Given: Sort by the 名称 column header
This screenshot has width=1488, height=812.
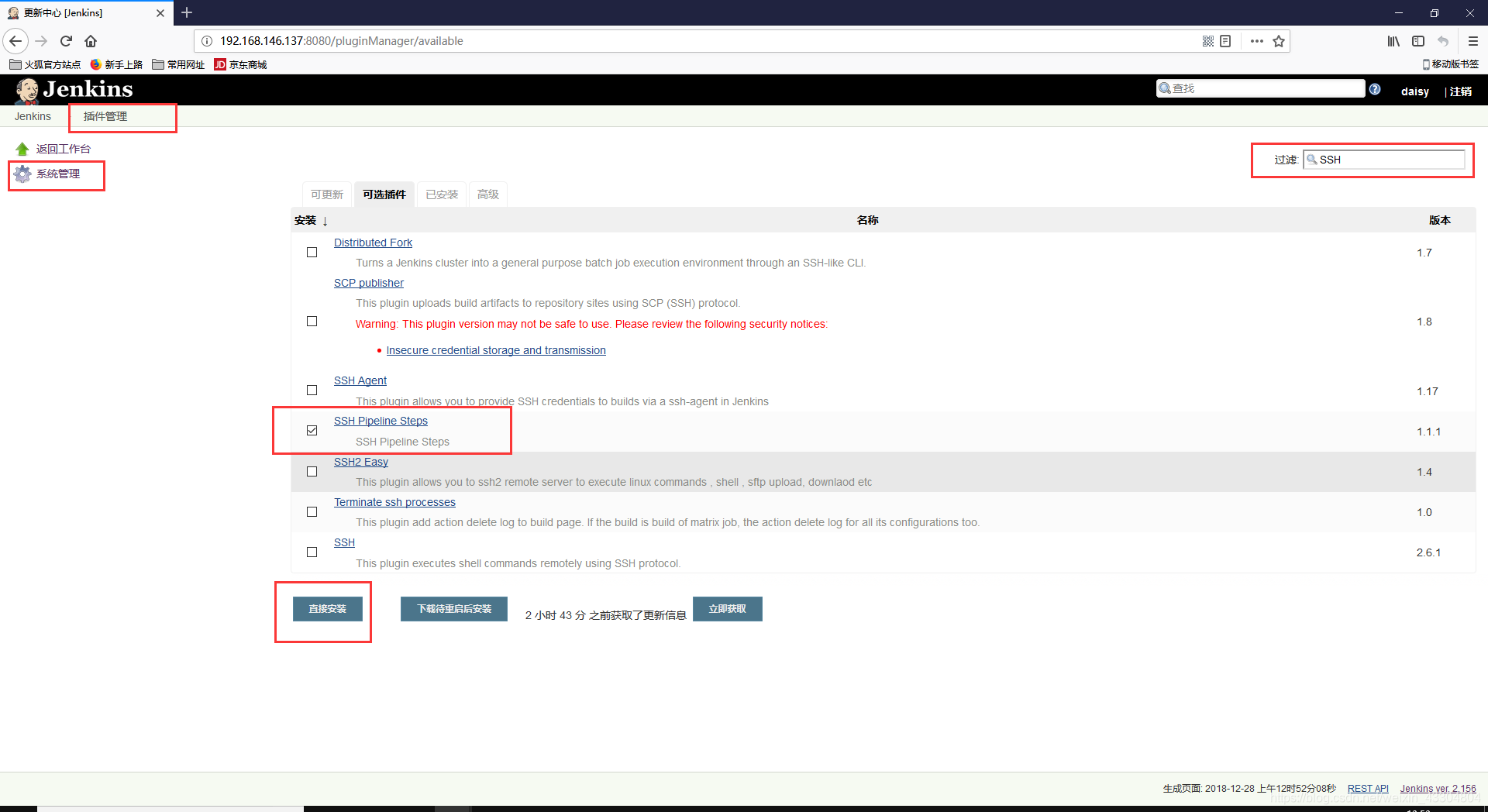Looking at the screenshot, I should pyautogui.click(x=867, y=220).
